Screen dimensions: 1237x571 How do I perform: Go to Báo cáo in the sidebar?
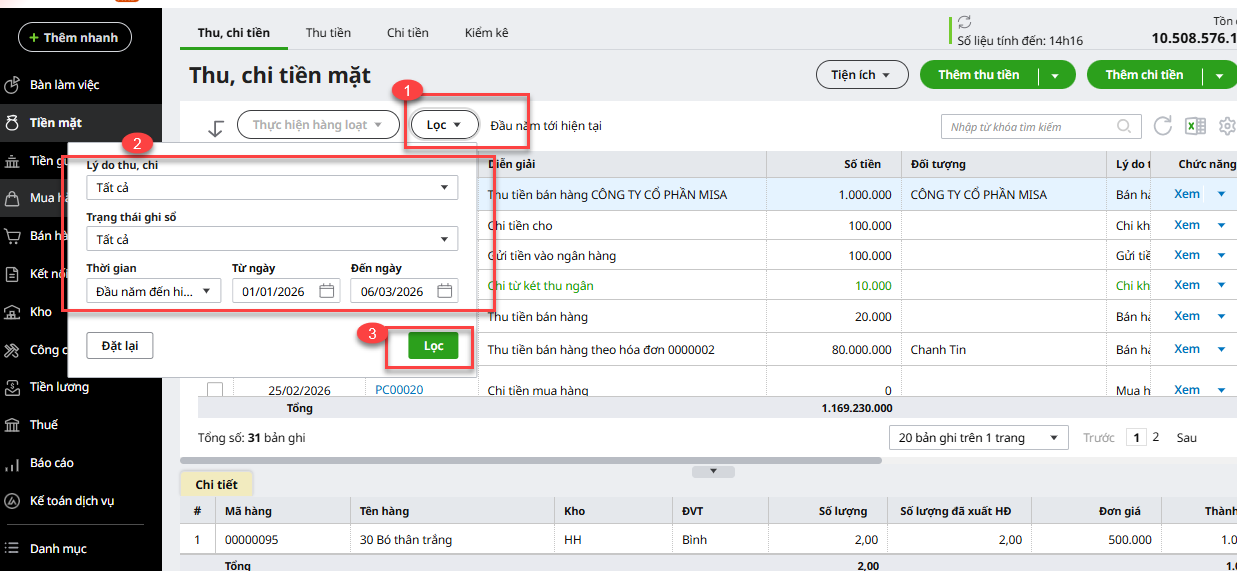(51, 463)
